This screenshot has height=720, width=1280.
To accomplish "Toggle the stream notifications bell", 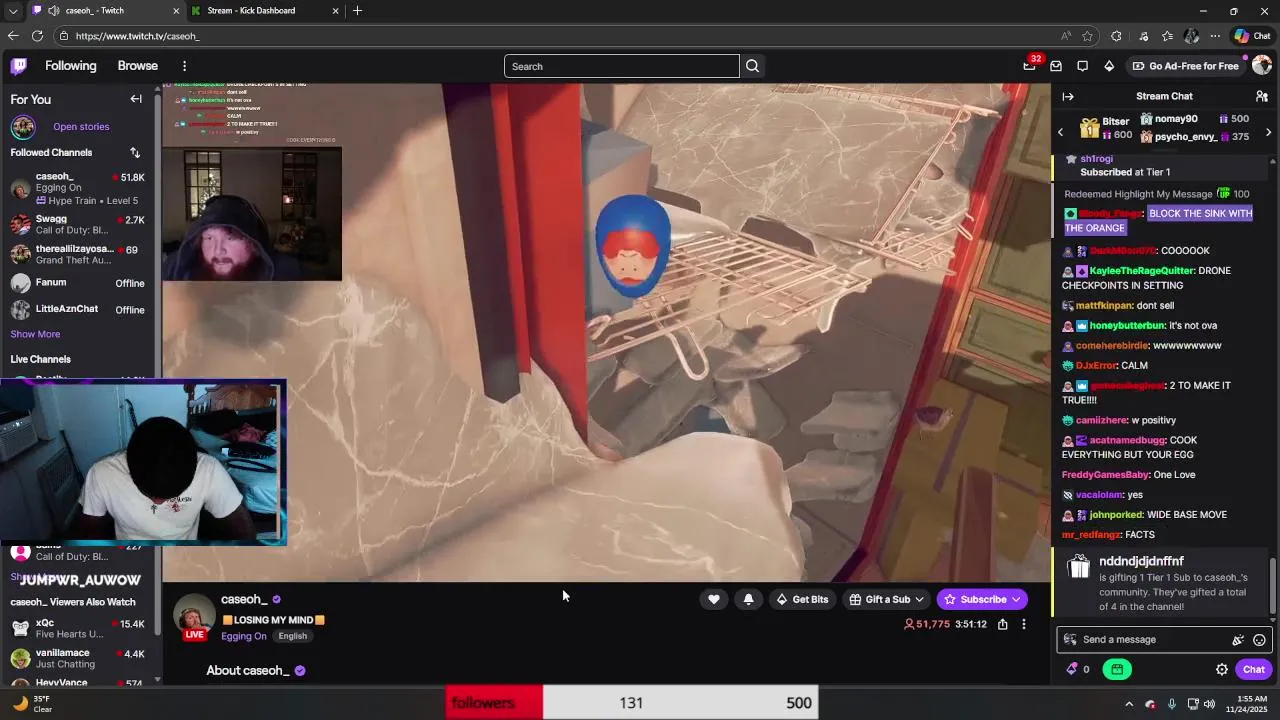I will (749, 599).
